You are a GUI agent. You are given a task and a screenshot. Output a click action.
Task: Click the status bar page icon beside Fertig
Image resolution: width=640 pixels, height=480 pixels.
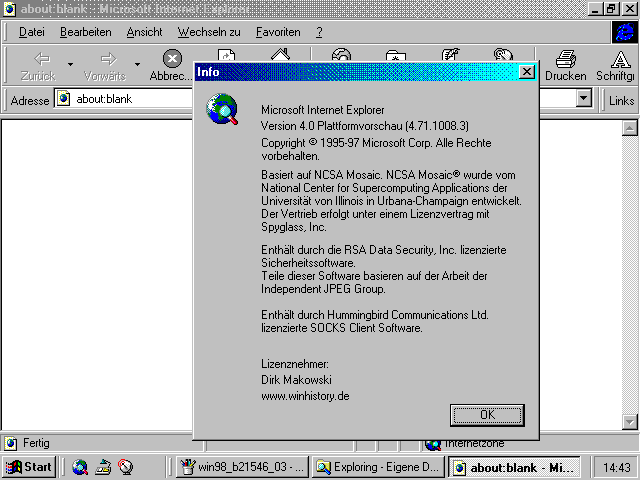click(11, 443)
